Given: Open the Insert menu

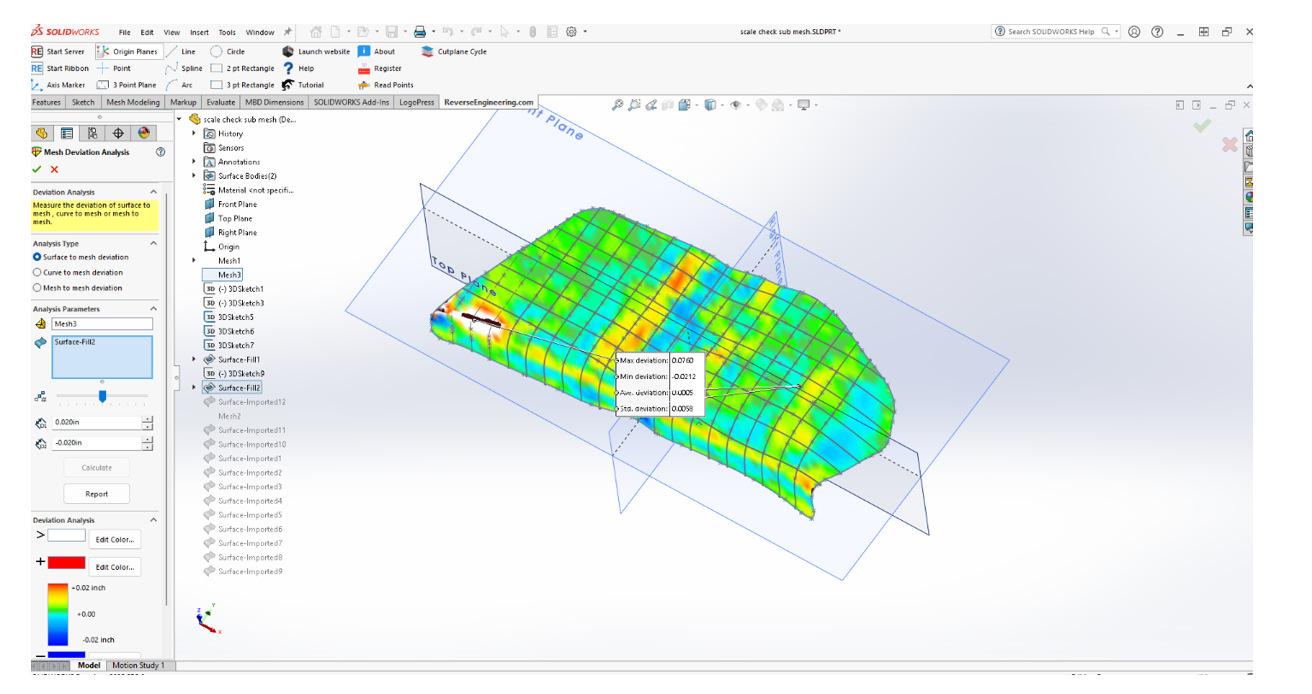Looking at the screenshot, I should pos(199,32).
